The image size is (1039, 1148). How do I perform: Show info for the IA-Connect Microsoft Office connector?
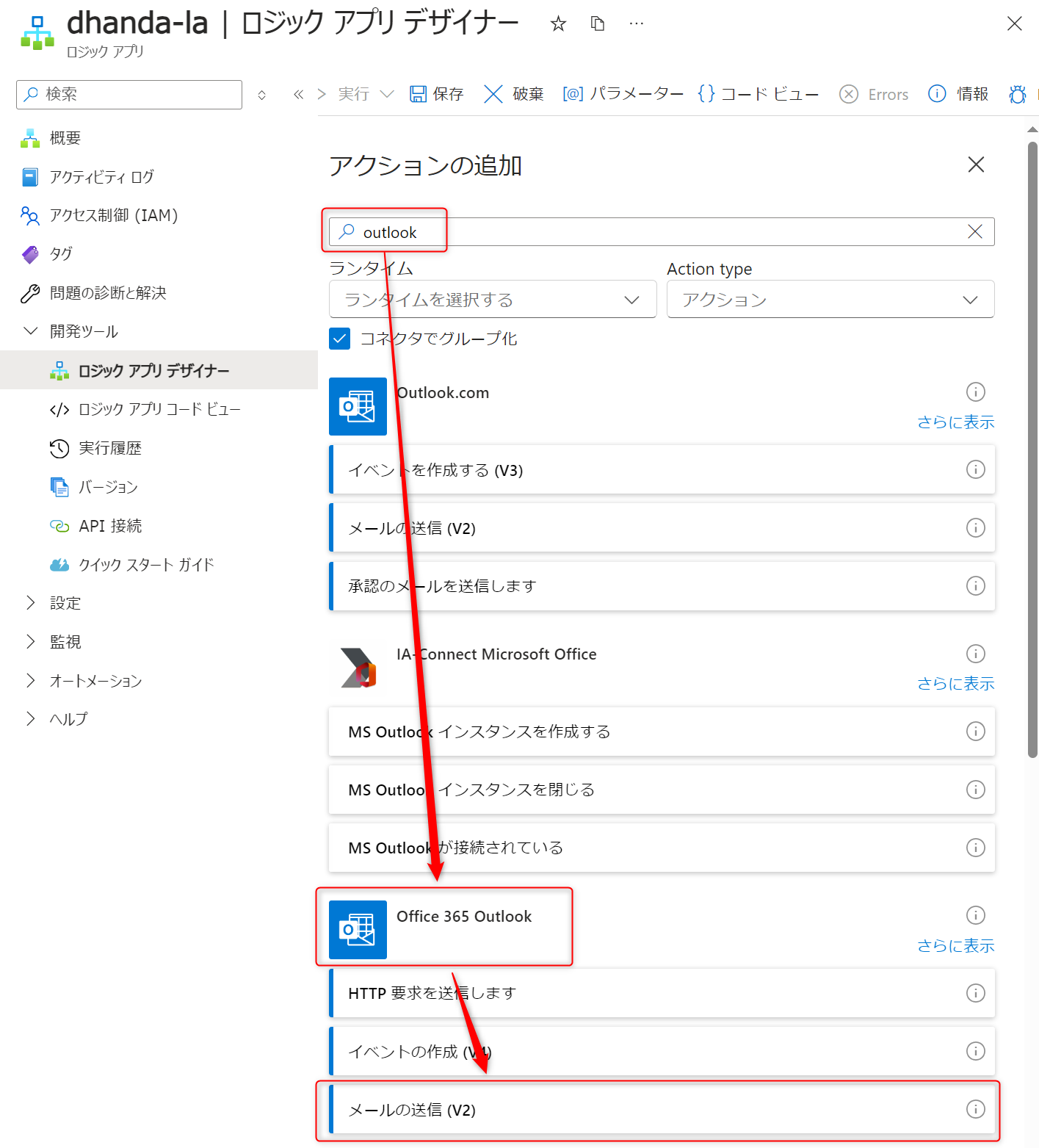point(975,653)
